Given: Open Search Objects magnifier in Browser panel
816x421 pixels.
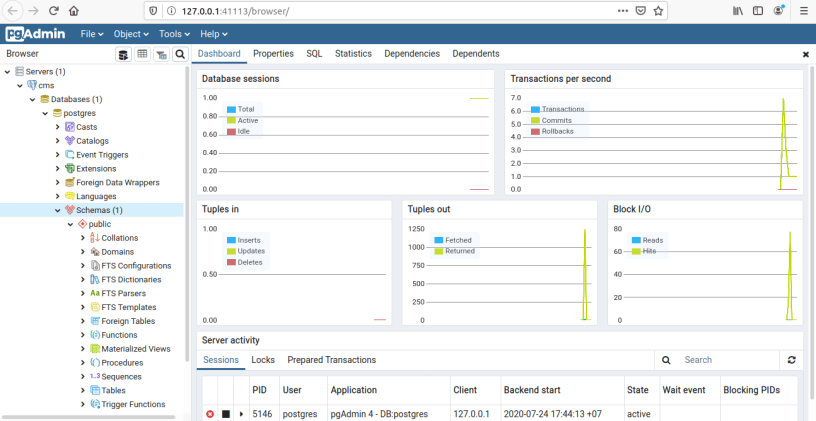Looking at the screenshot, I should 180,54.
